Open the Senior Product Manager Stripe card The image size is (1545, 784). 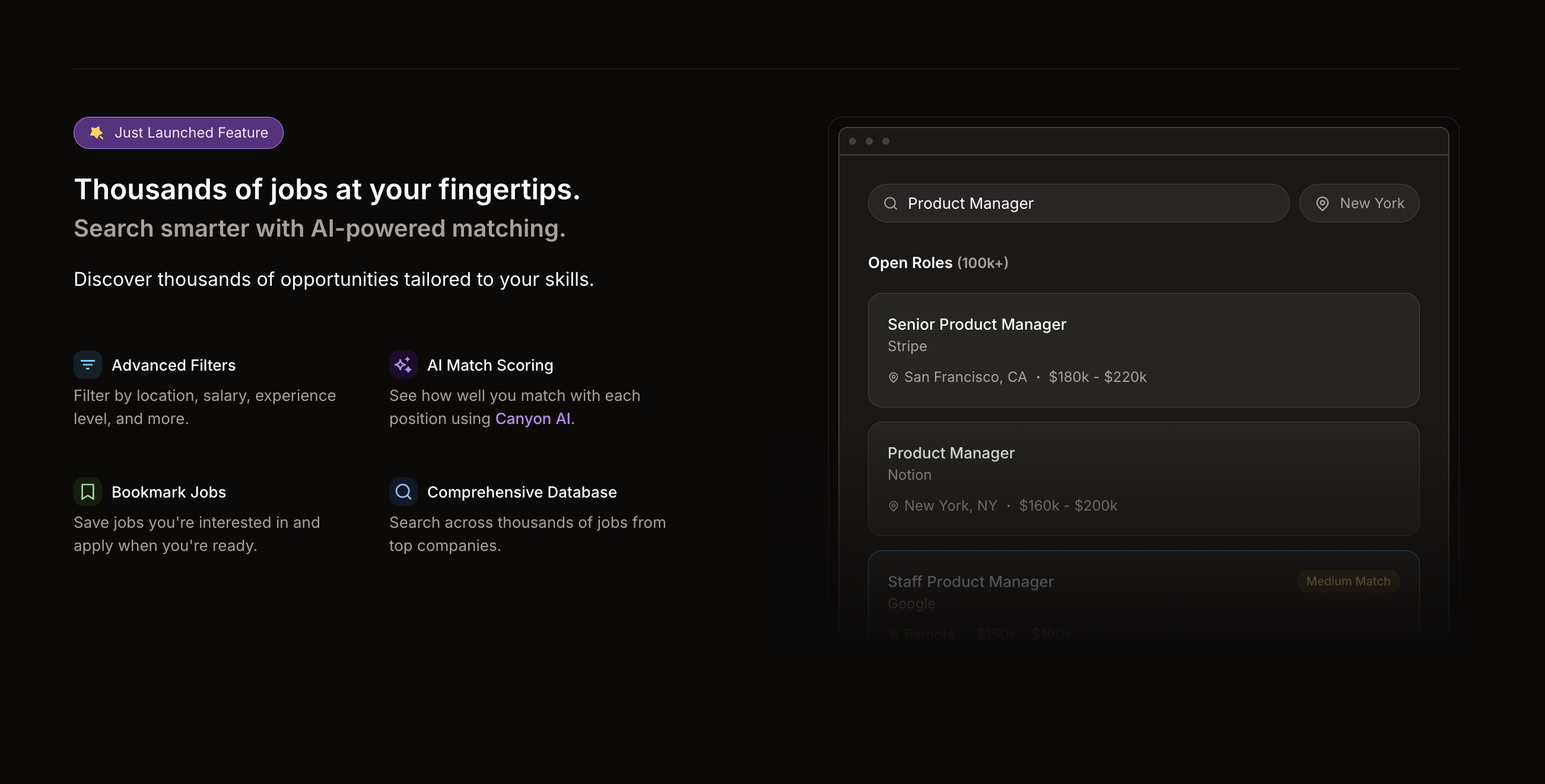pos(1143,350)
